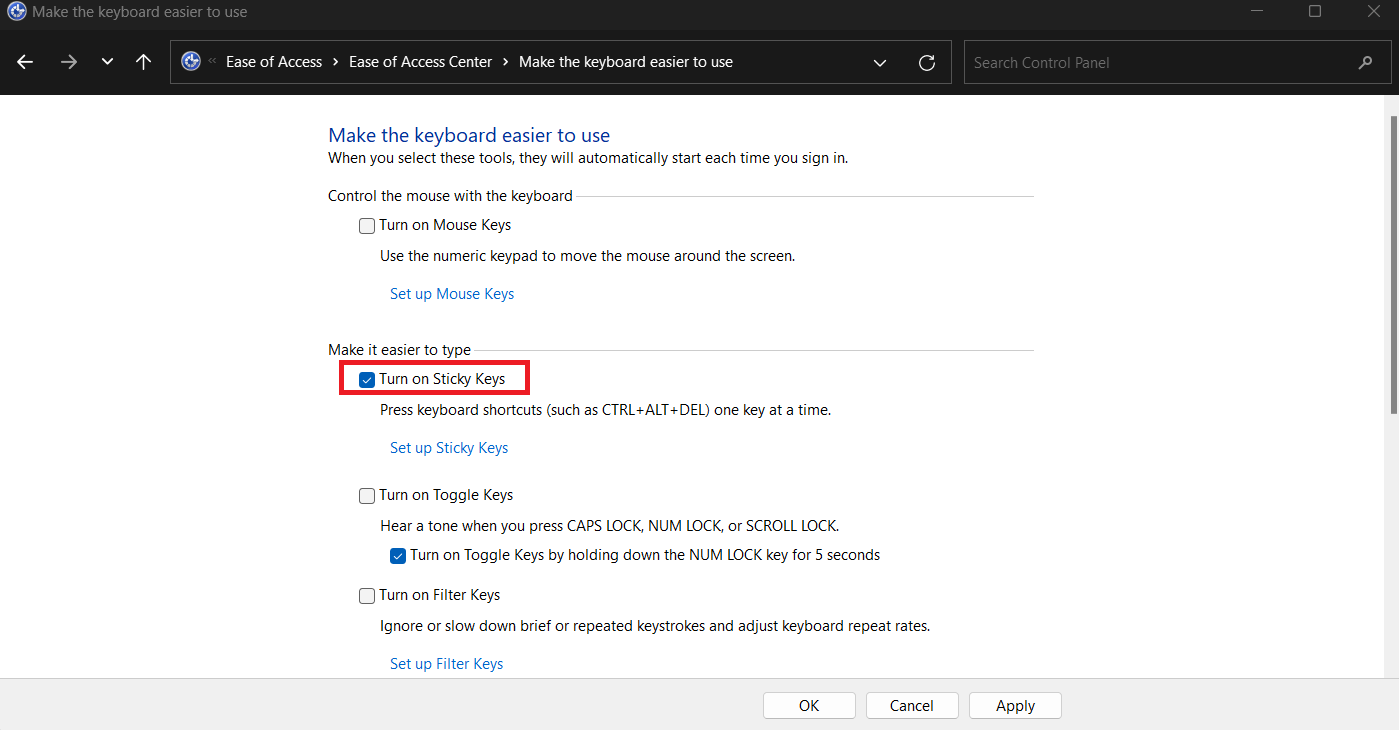Image resolution: width=1399 pixels, height=730 pixels.
Task: Click the window title bar app icon
Action: [17, 12]
